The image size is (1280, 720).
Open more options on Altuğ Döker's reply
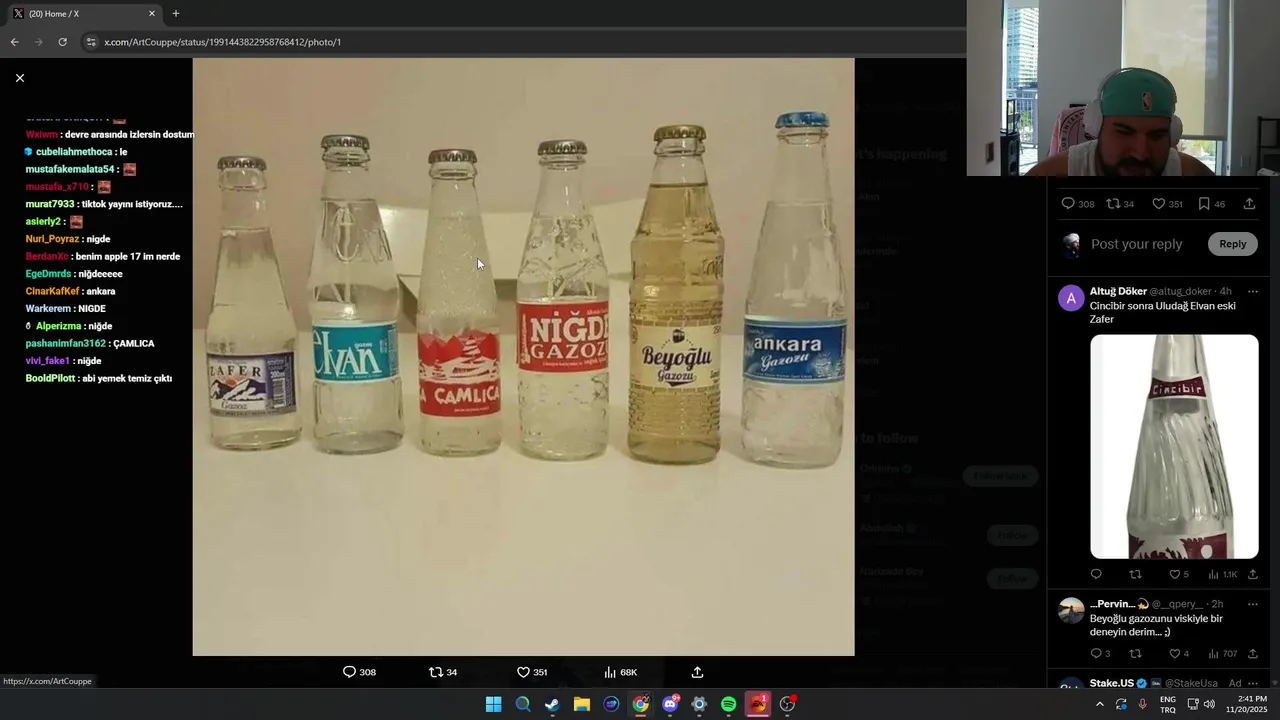pos(1252,292)
